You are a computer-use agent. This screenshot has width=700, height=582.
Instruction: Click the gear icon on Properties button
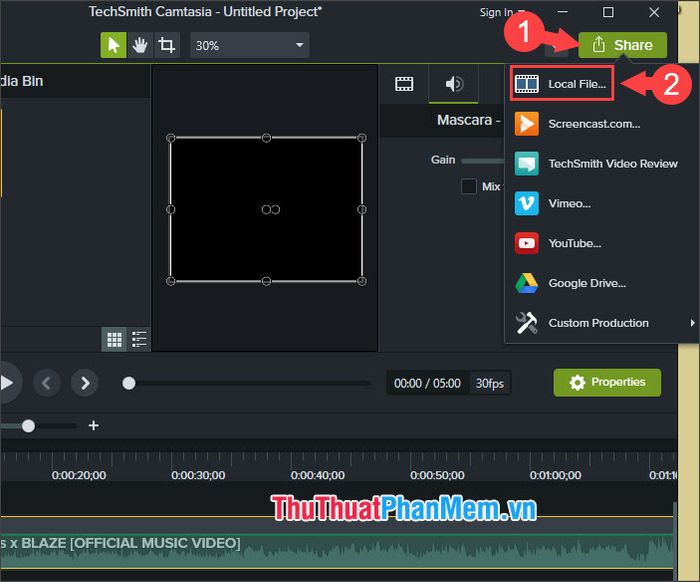tap(577, 382)
